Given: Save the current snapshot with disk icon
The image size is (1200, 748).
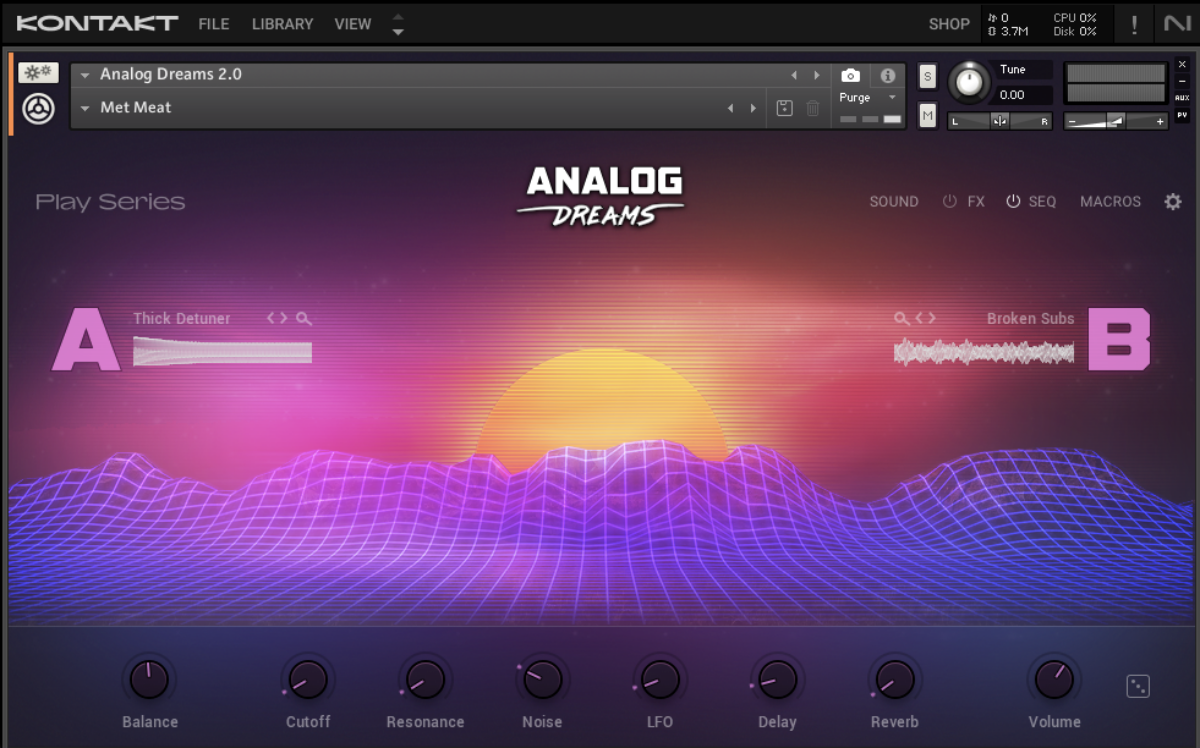Looking at the screenshot, I should point(784,108).
